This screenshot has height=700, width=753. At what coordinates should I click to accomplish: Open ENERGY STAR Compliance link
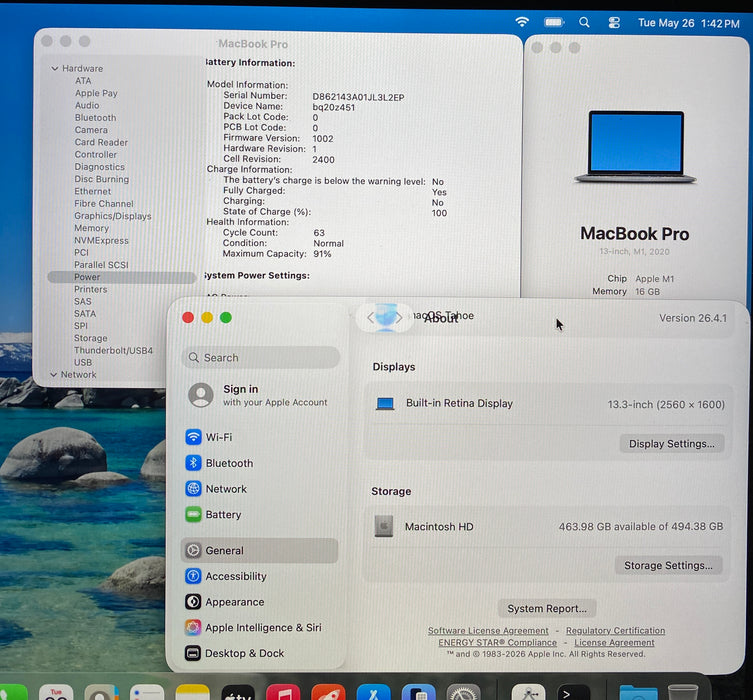click(x=498, y=642)
